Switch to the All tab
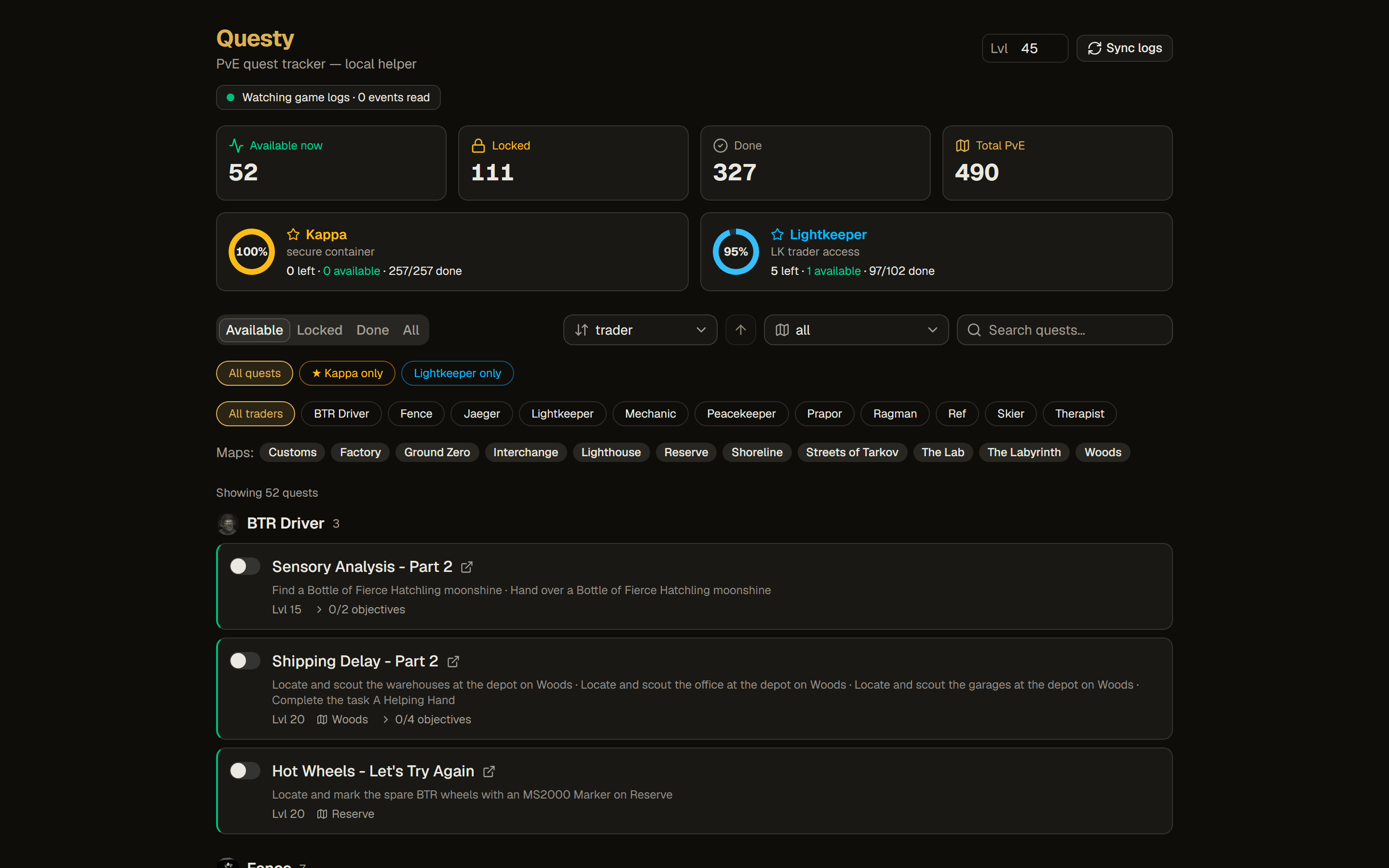1389x868 pixels. (x=410, y=330)
